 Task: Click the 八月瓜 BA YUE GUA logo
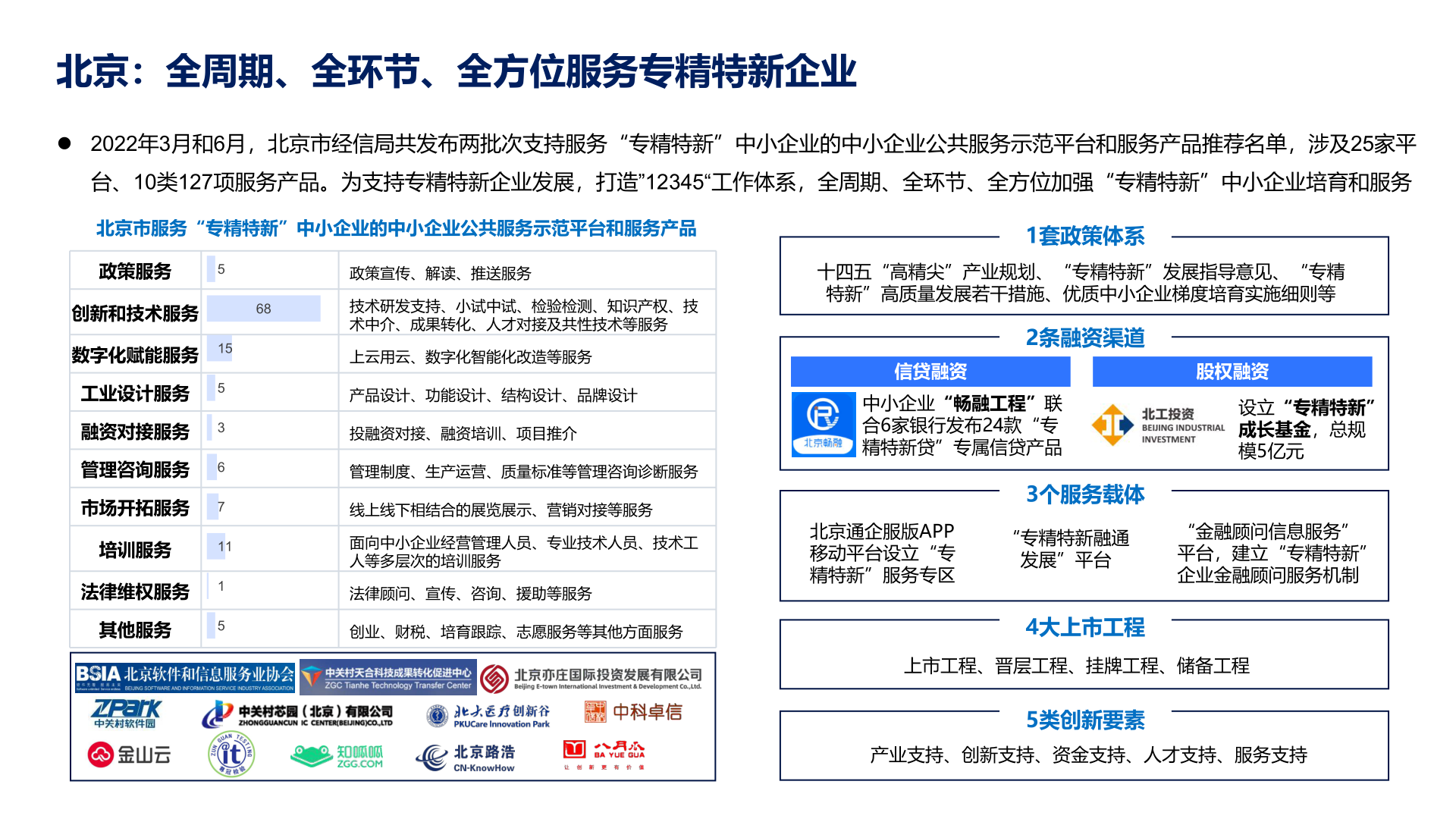click(x=604, y=755)
